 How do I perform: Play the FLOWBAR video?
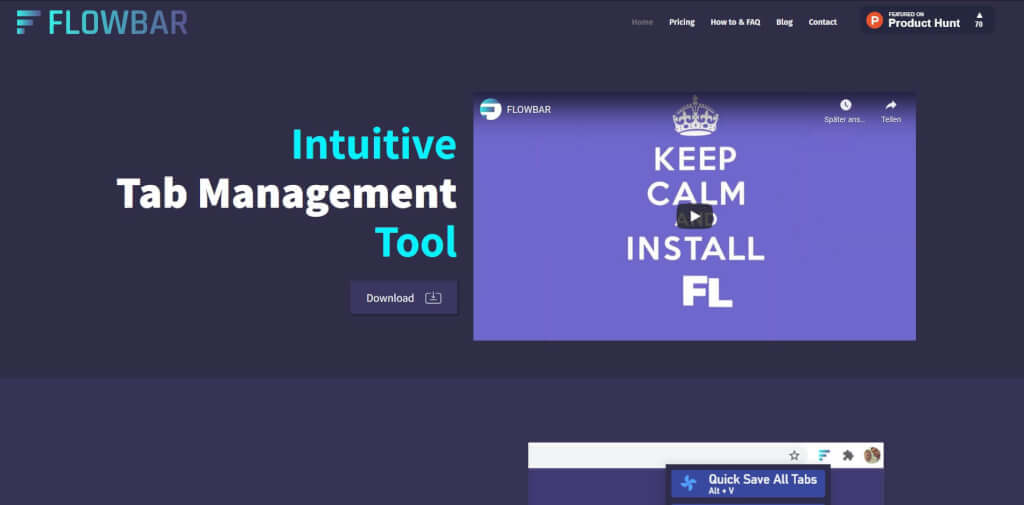pos(695,216)
